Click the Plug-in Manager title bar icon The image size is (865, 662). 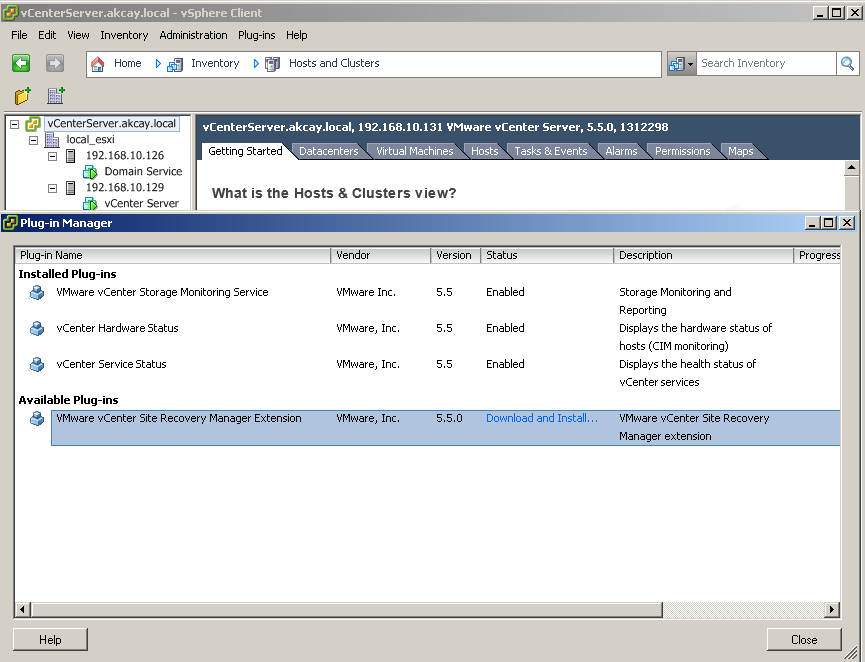tap(10, 223)
